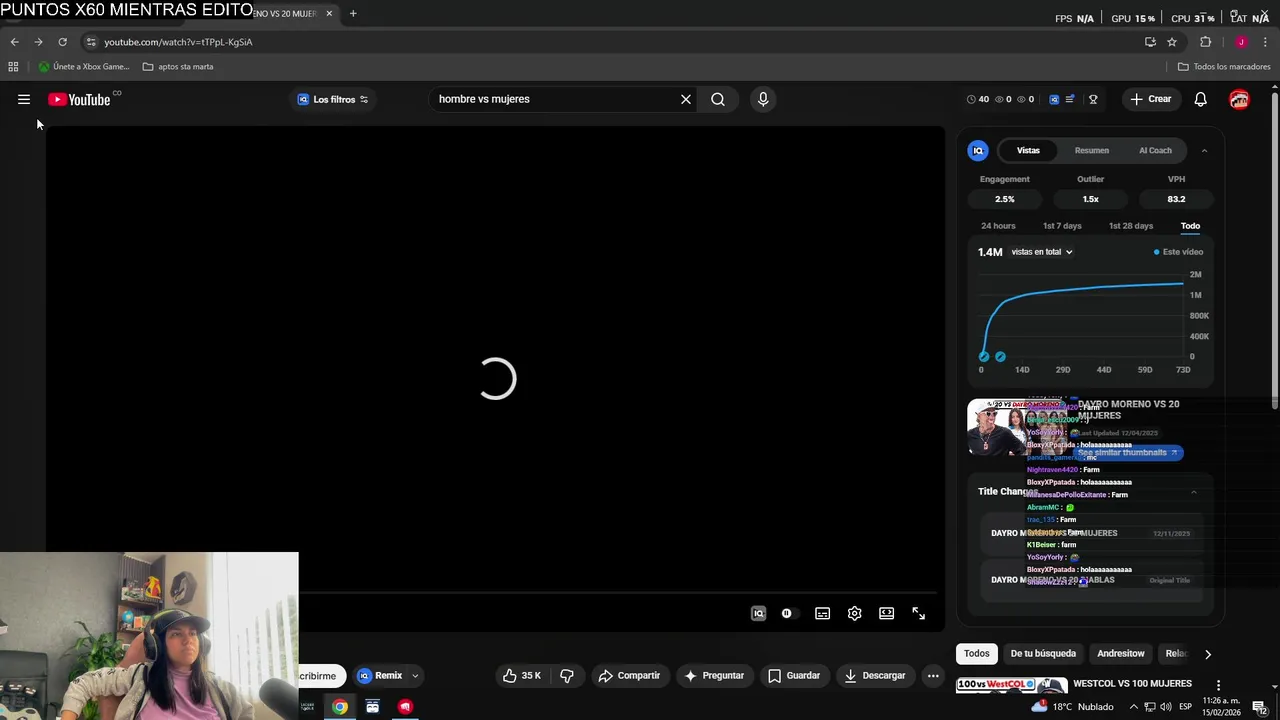Viewport: 1280px width, 720px height.
Task: Click See similar thumbnails link
Action: point(1127,452)
